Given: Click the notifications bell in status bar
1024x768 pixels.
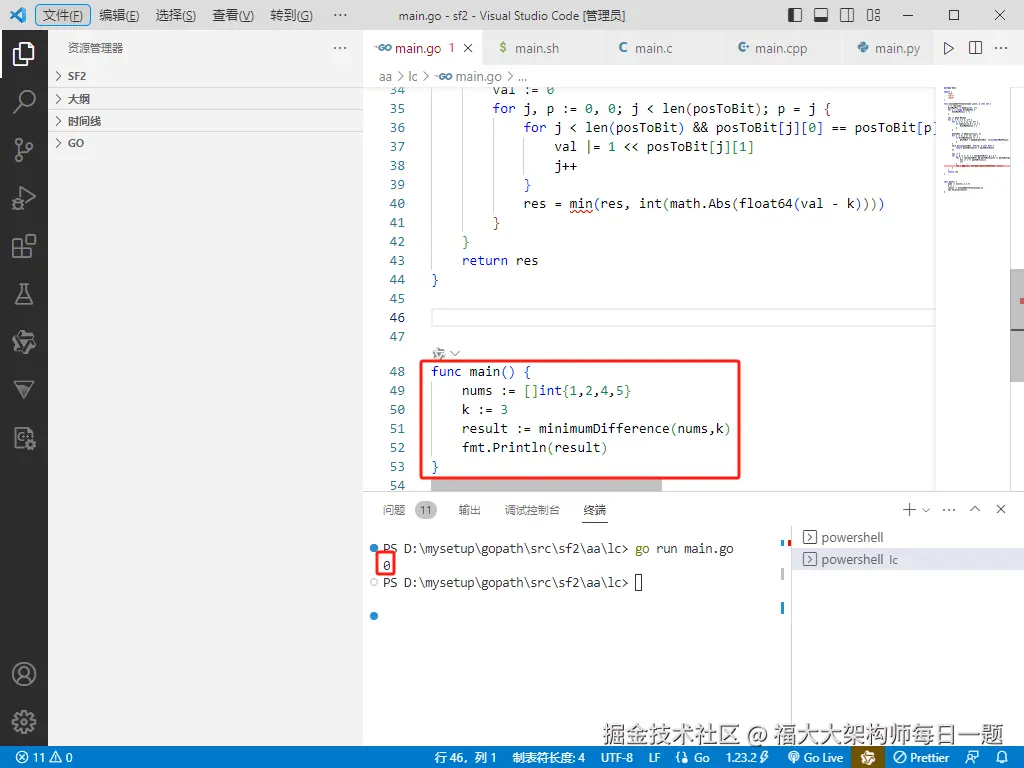Looking at the screenshot, I should tap(1002, 757).
